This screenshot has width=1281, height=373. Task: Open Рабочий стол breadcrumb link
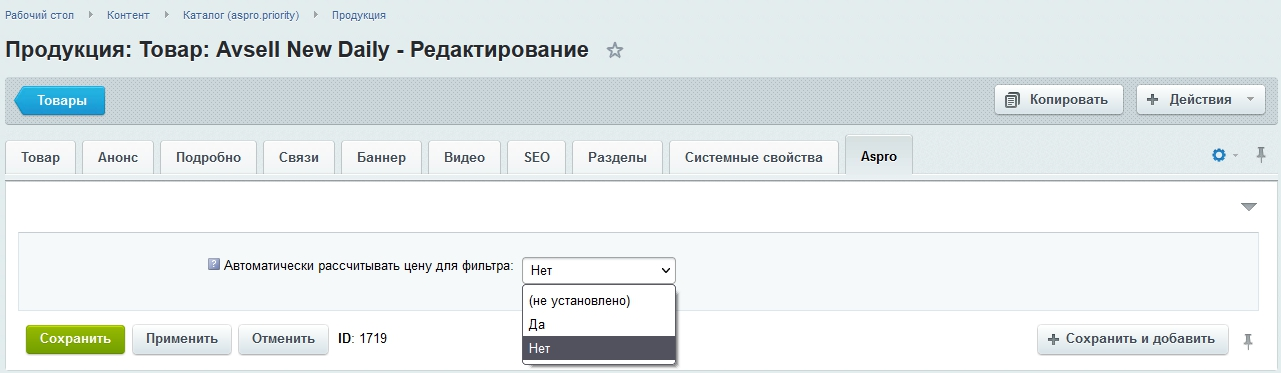pyautogui.click(x=39, y=15)
